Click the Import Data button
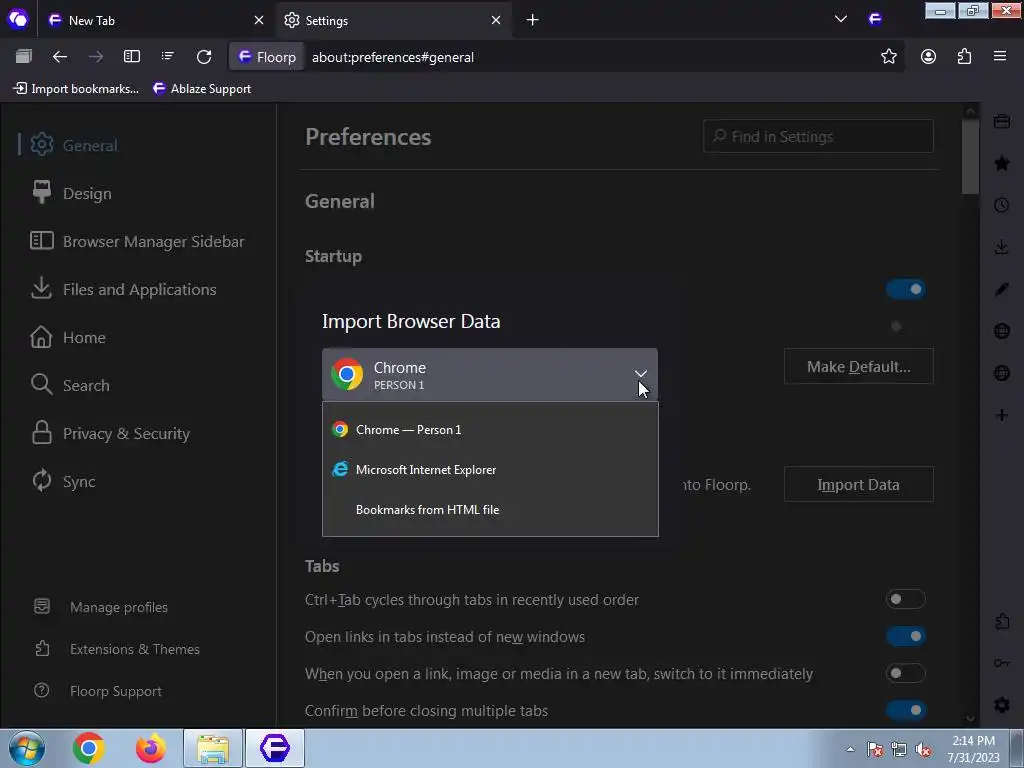1024x768 pixels. 858,485
